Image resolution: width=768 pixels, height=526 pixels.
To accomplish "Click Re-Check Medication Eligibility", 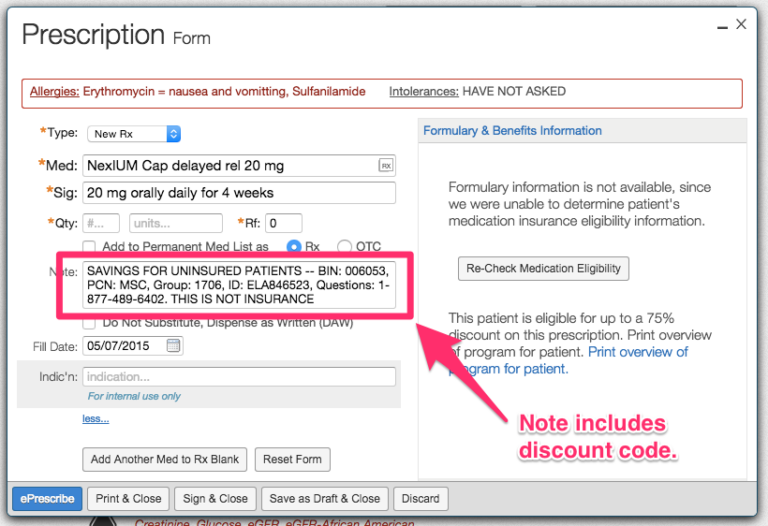I will click(x=544, y=268).
